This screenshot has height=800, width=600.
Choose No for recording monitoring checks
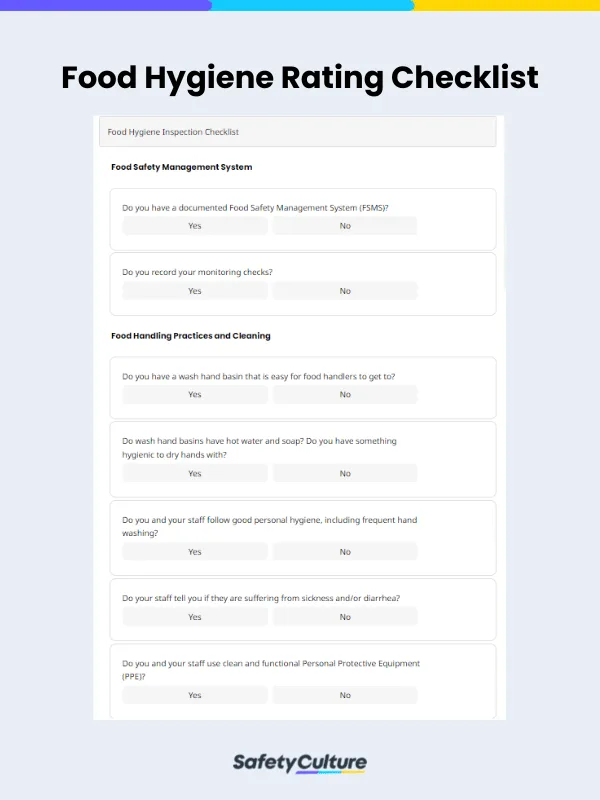345,291
